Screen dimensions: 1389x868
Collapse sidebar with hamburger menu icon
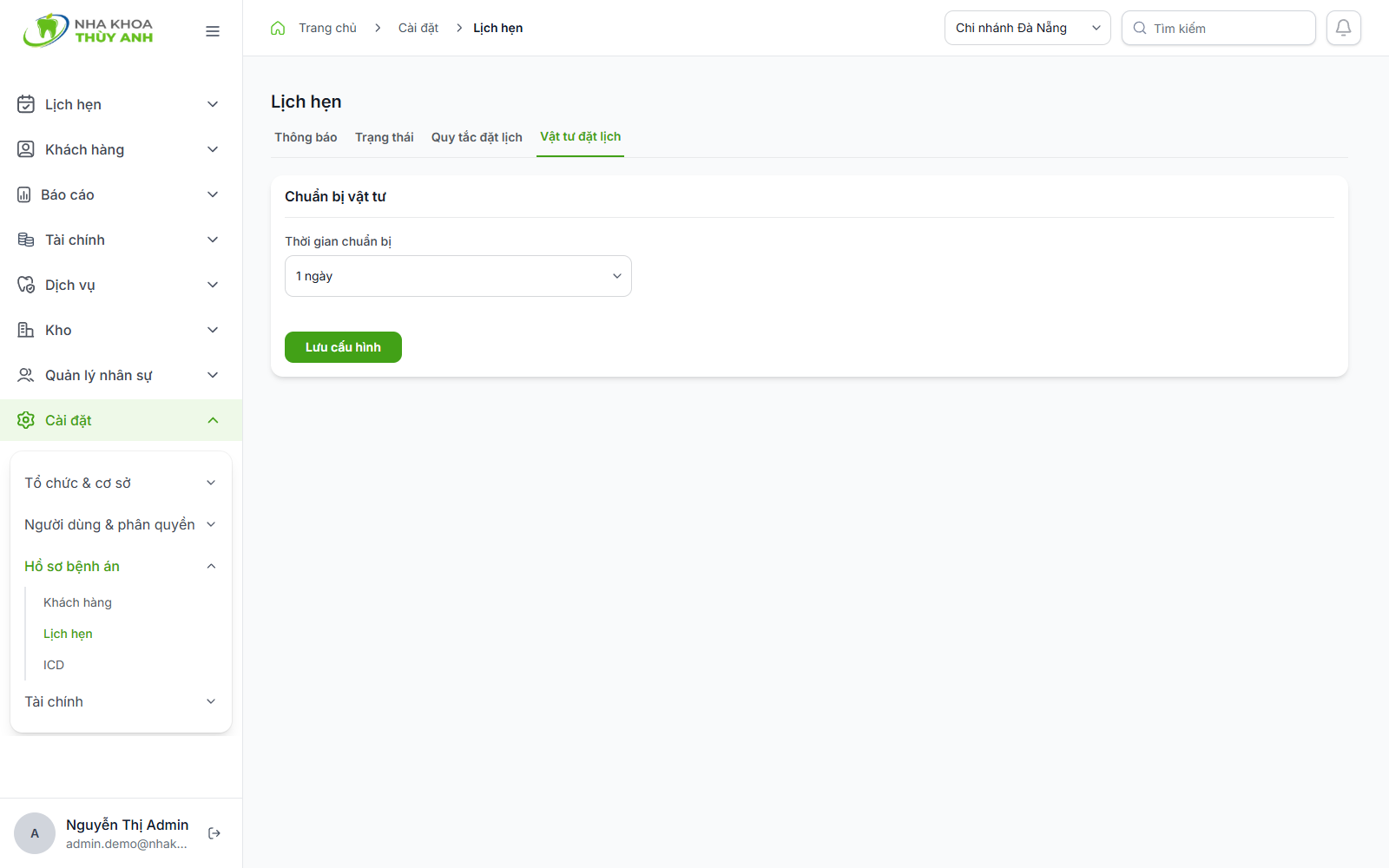tap(213, 31)
